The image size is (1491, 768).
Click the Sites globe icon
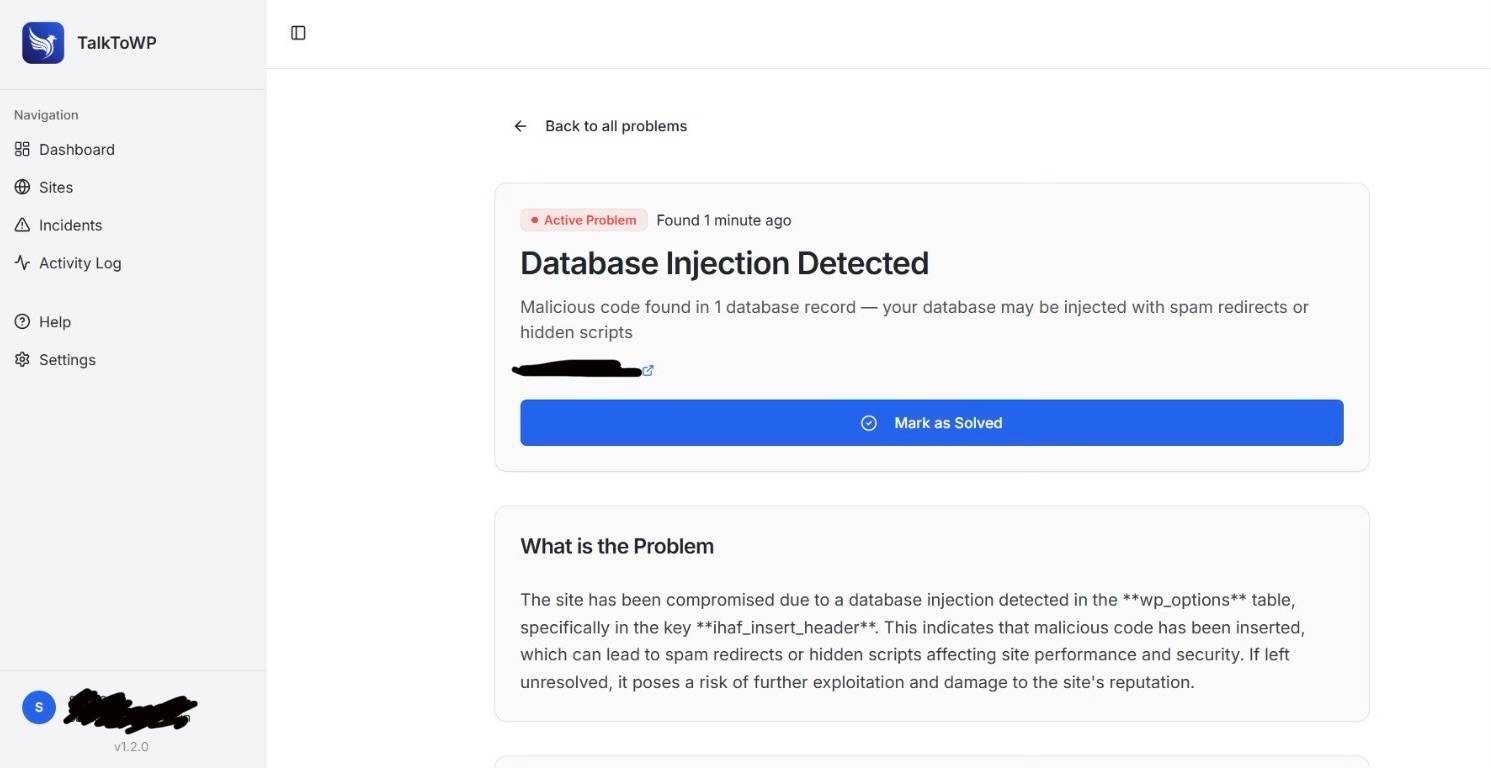[x=22, y=187]
